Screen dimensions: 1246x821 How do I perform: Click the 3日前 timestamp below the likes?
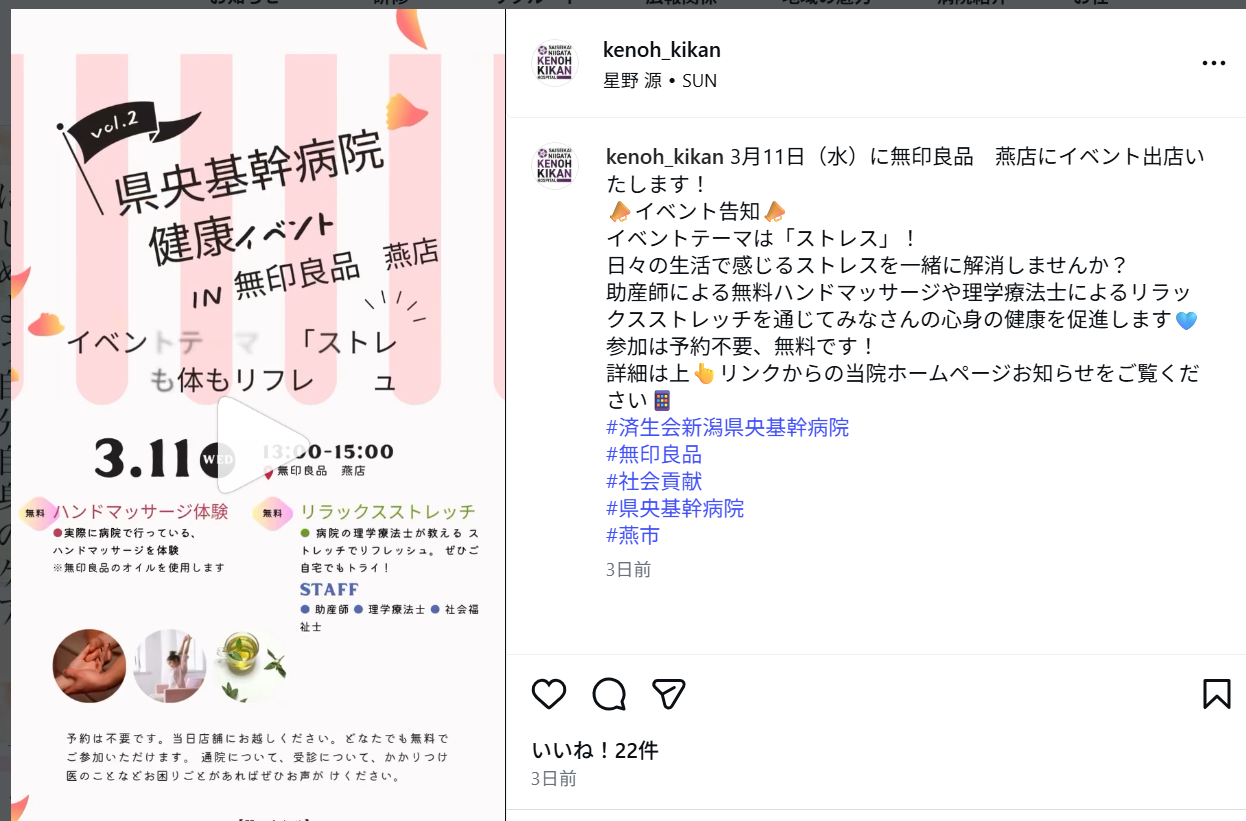coord(554,778)
